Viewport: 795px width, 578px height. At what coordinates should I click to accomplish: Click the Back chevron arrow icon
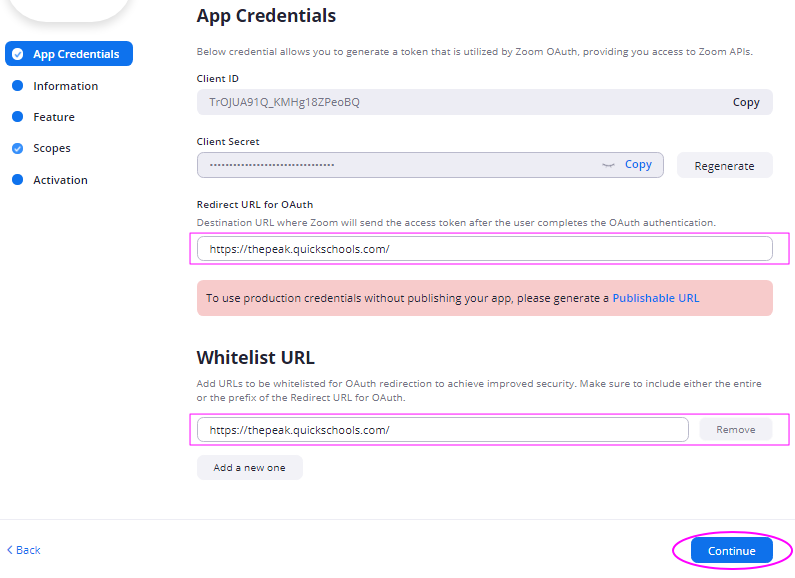10,550
